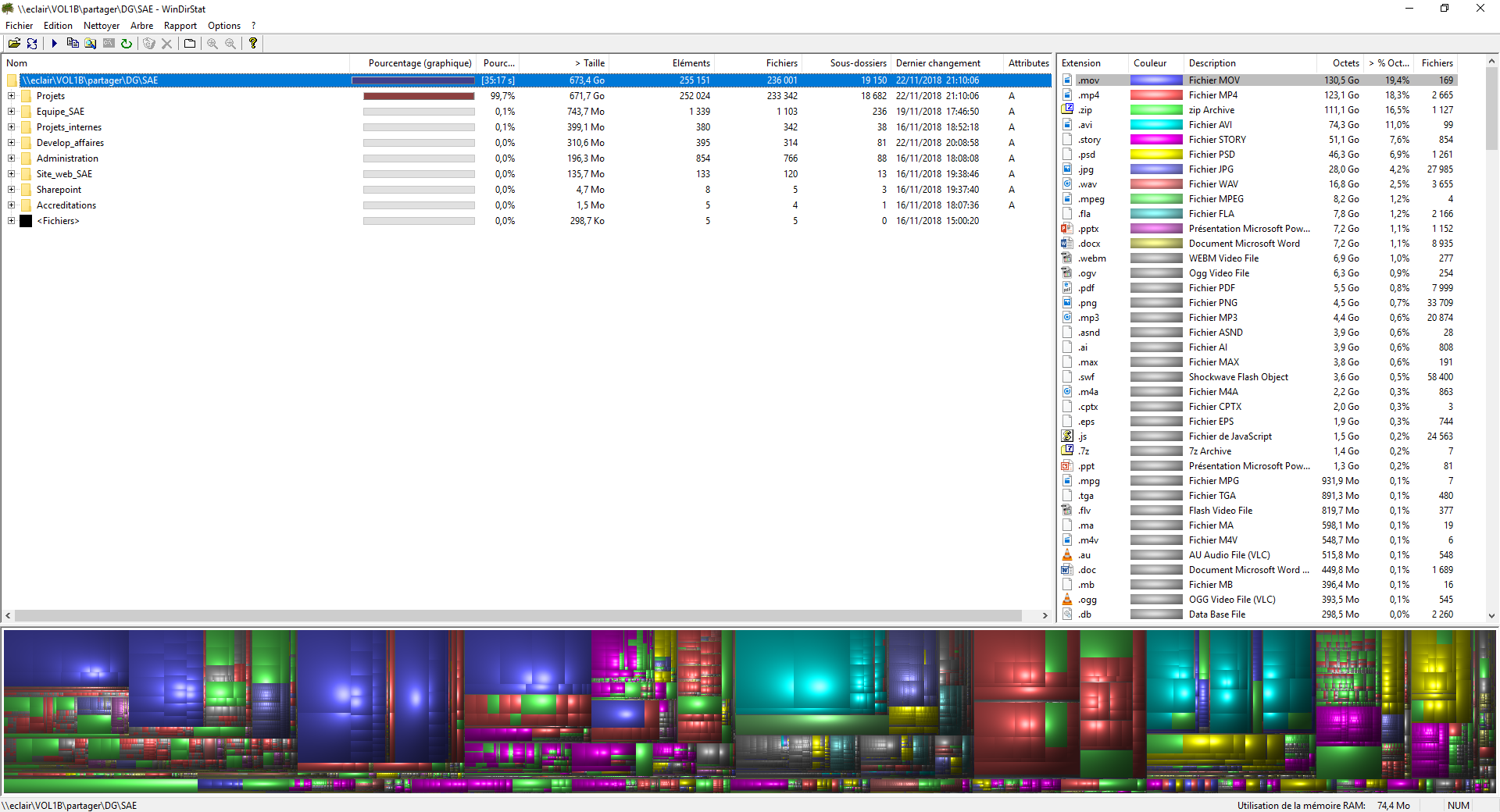
Task: Expand the Administration folder node
Action: click(x=11, y=158)
